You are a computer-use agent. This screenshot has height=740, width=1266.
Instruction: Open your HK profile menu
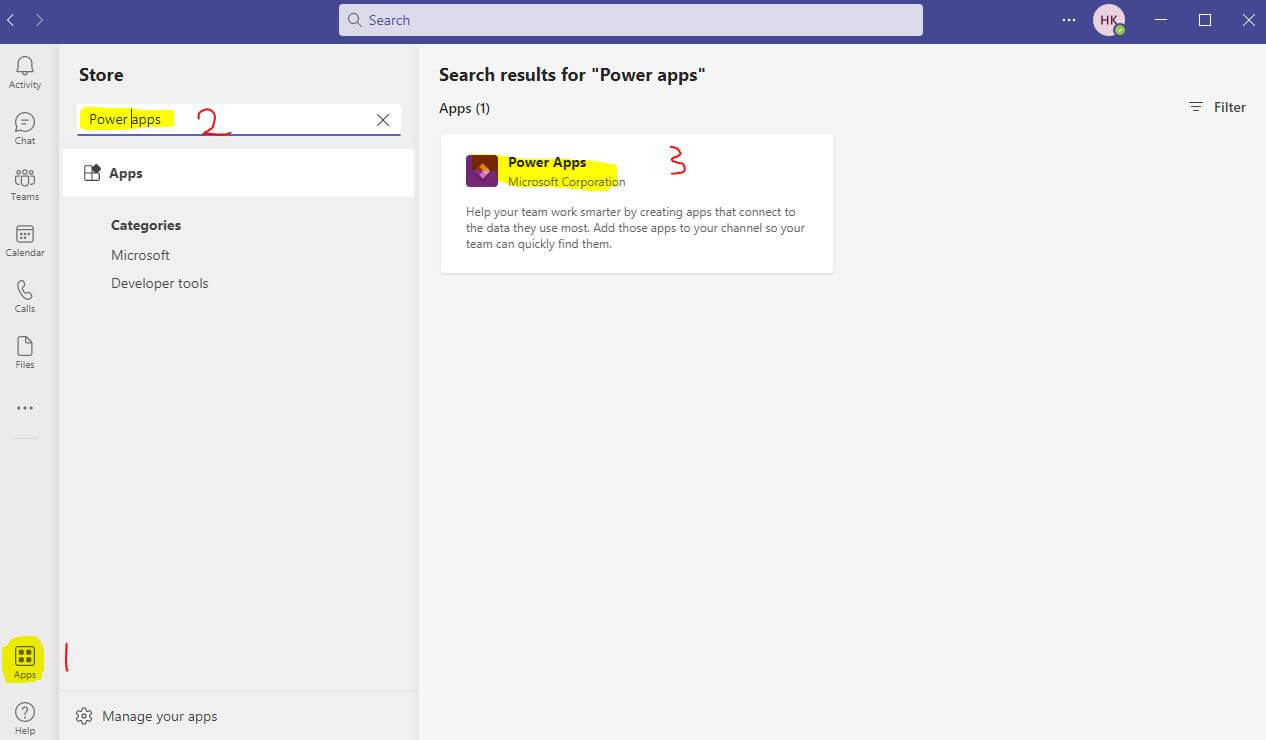click(x=1108, y=19)
